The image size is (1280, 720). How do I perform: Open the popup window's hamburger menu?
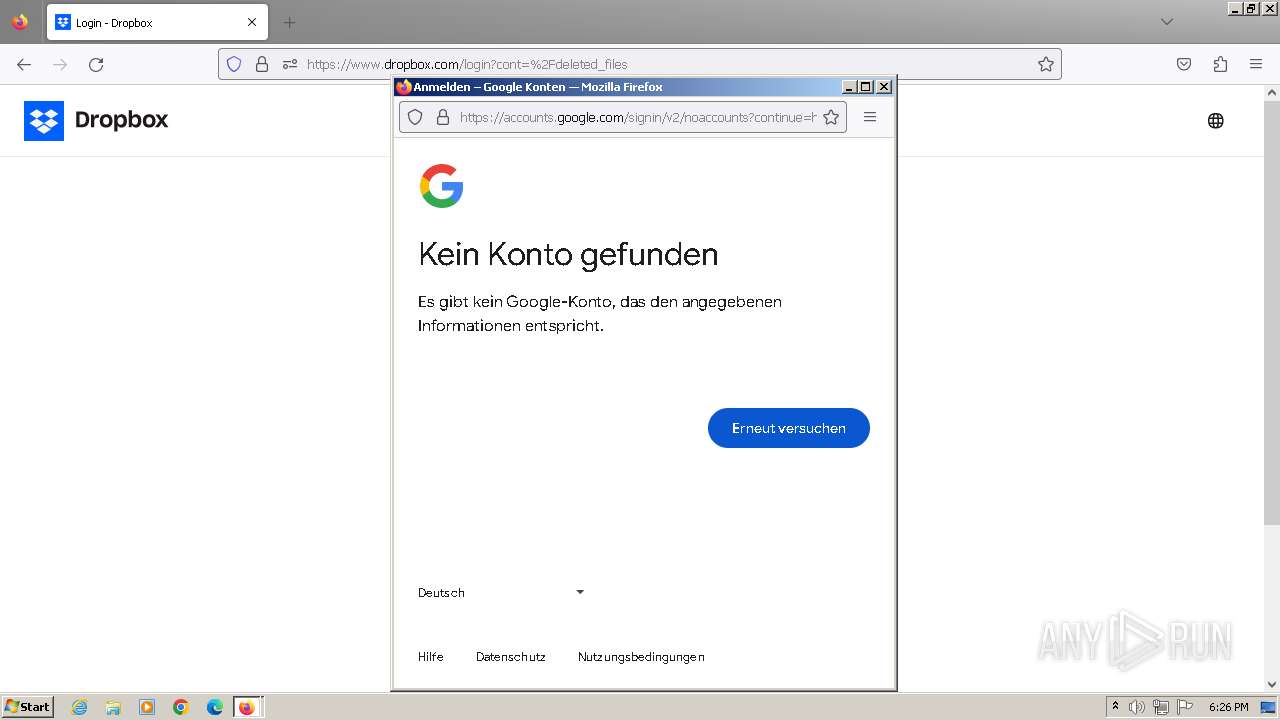pos(870,117)
